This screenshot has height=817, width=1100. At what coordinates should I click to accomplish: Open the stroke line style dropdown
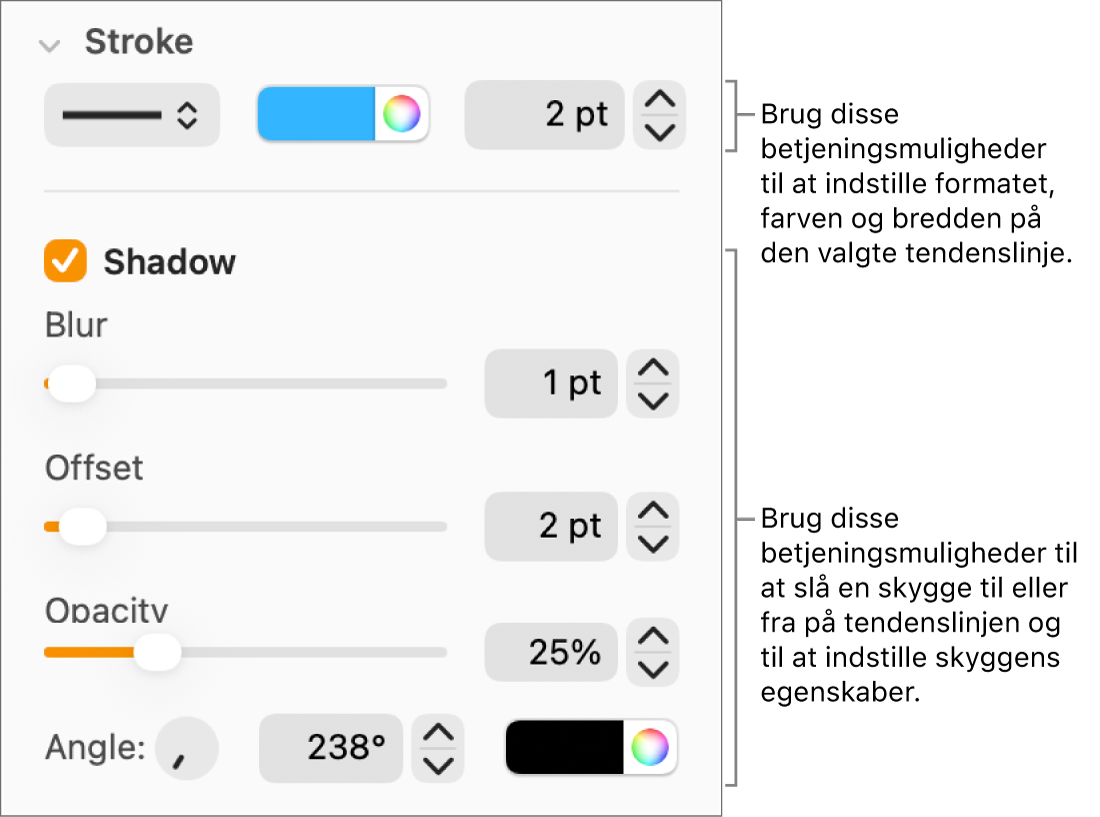click(131, 115)
